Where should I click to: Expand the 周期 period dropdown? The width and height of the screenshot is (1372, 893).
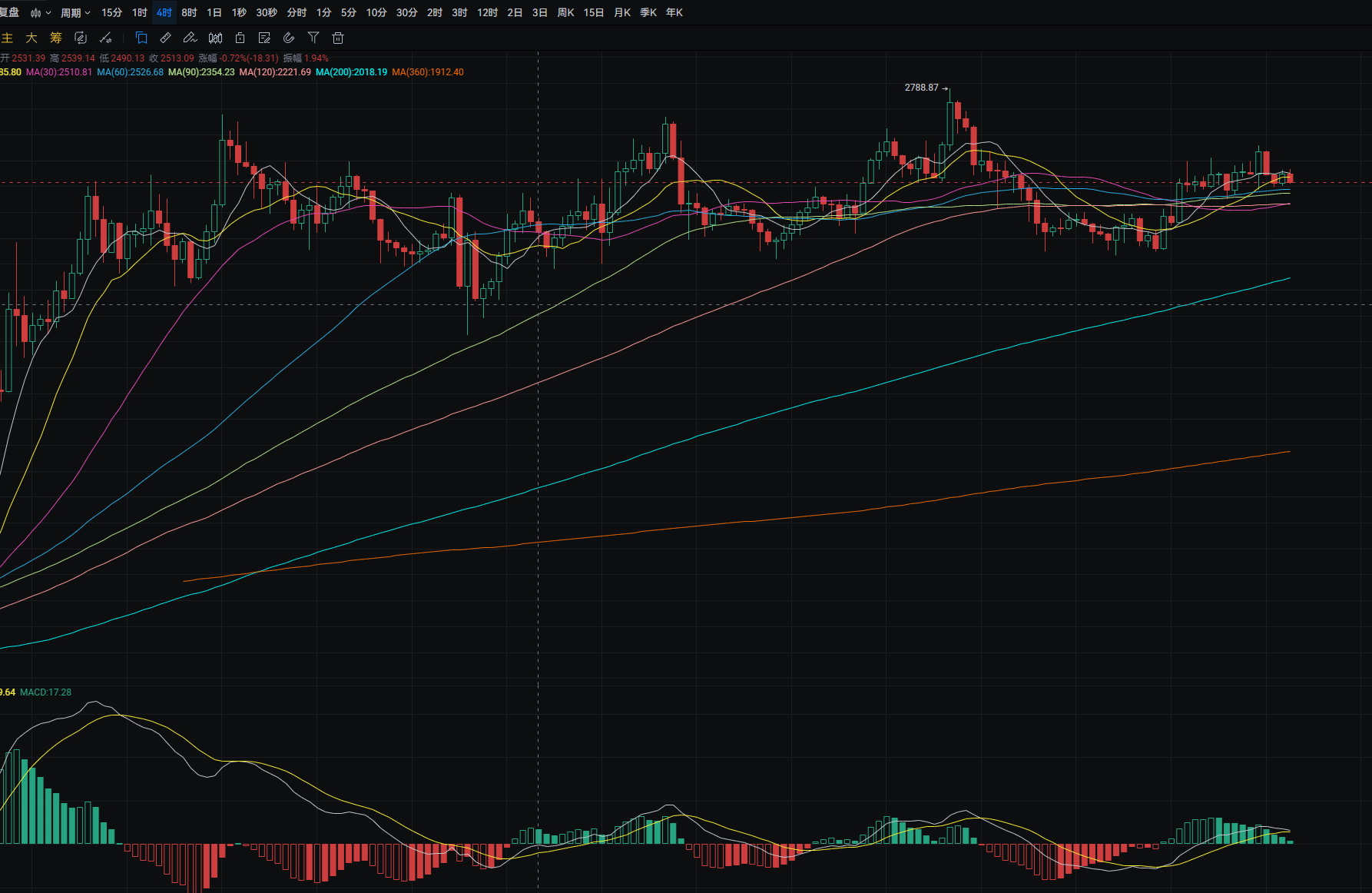click(x=75, y=13)
